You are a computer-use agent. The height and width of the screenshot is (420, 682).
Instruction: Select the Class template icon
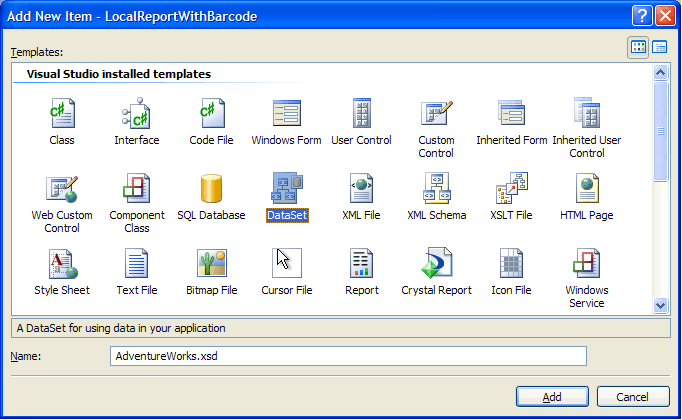pos(62,113)
